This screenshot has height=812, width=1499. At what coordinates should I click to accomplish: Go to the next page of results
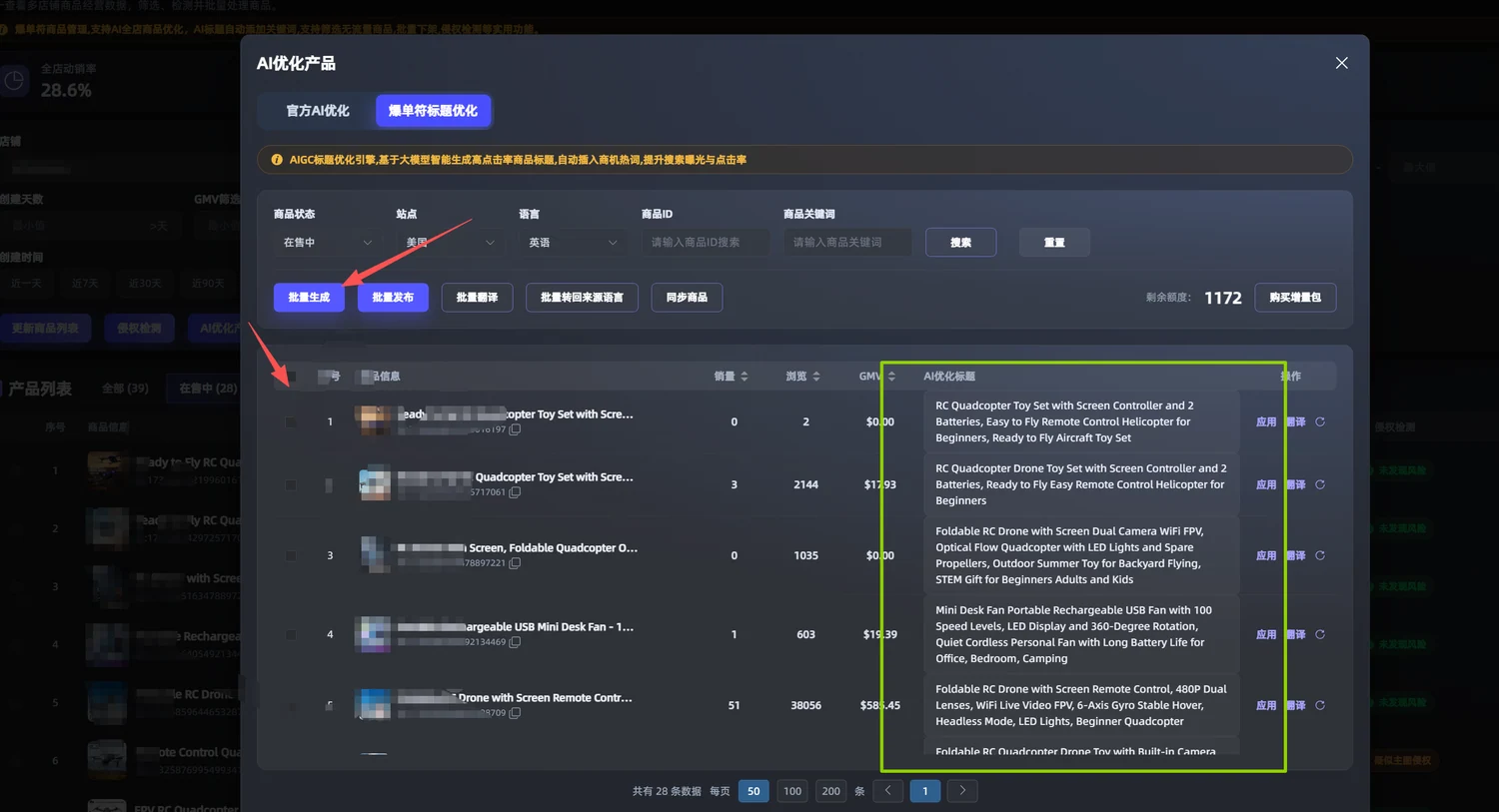[x=962, y=791]
